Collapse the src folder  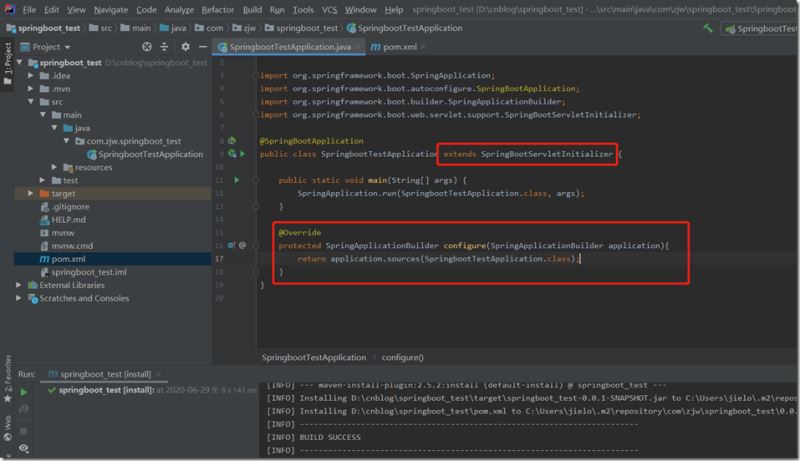pyautogui.click(x=31, y=101)
